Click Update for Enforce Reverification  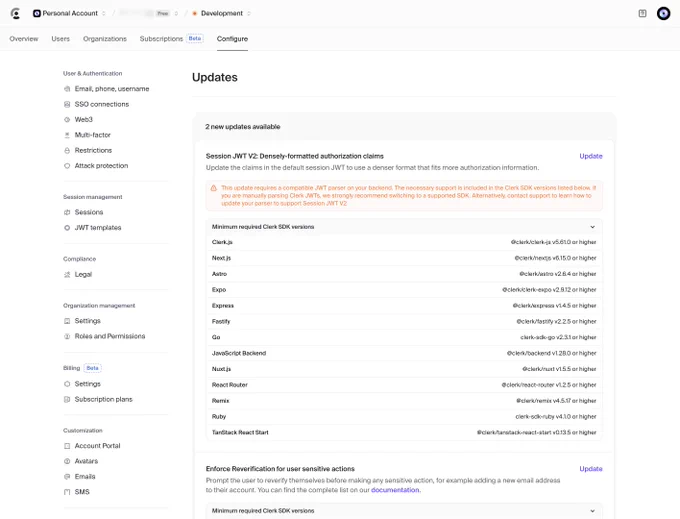[x=591, y=469]
